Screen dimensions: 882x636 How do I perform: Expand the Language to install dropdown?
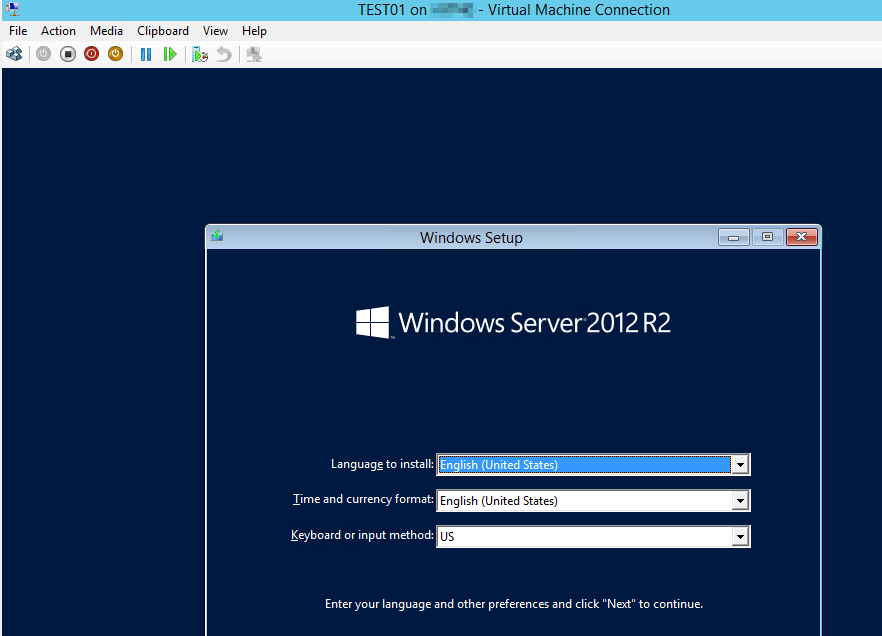[x=740, y=464]
